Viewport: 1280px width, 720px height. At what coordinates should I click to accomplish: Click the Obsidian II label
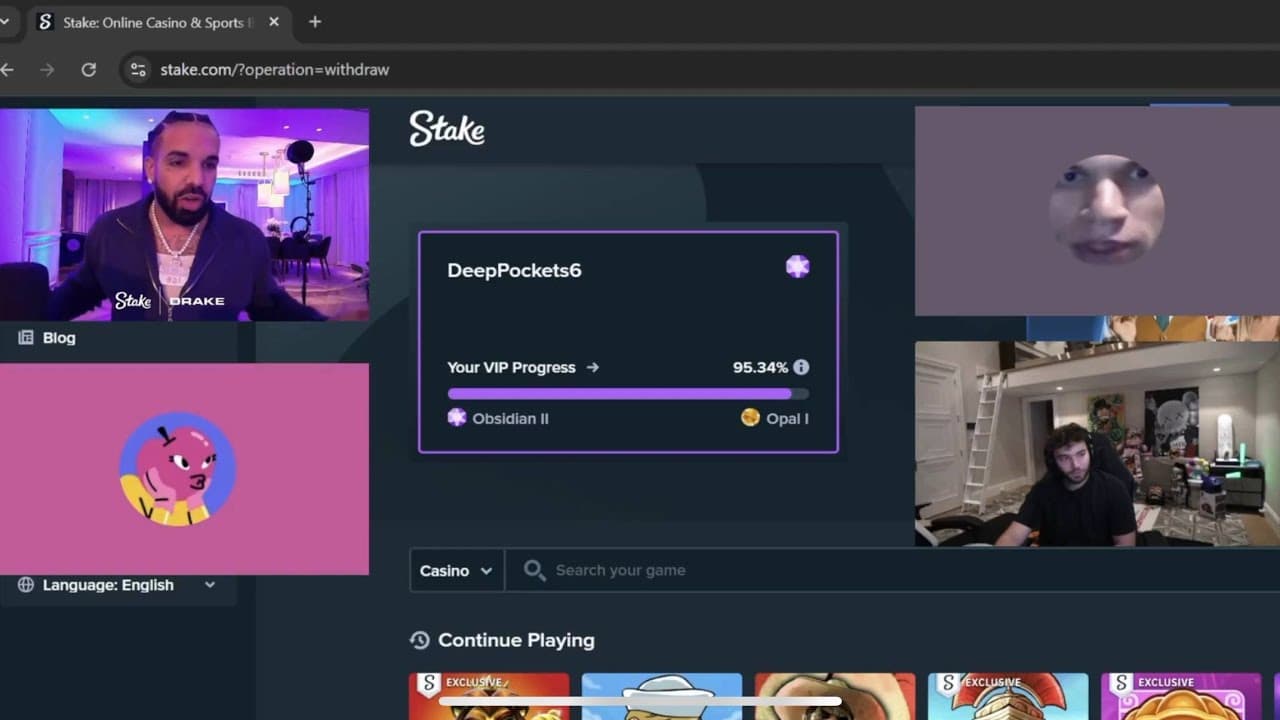click(510, 418)
